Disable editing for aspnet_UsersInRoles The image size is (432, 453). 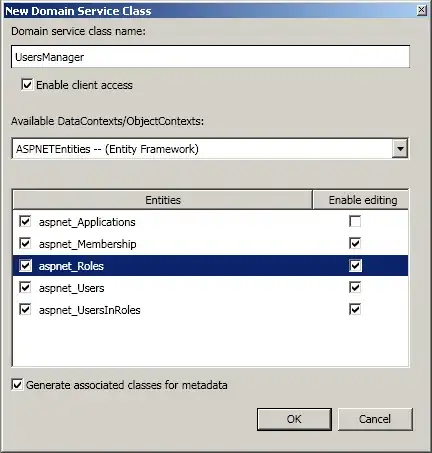tap(355, 309)
